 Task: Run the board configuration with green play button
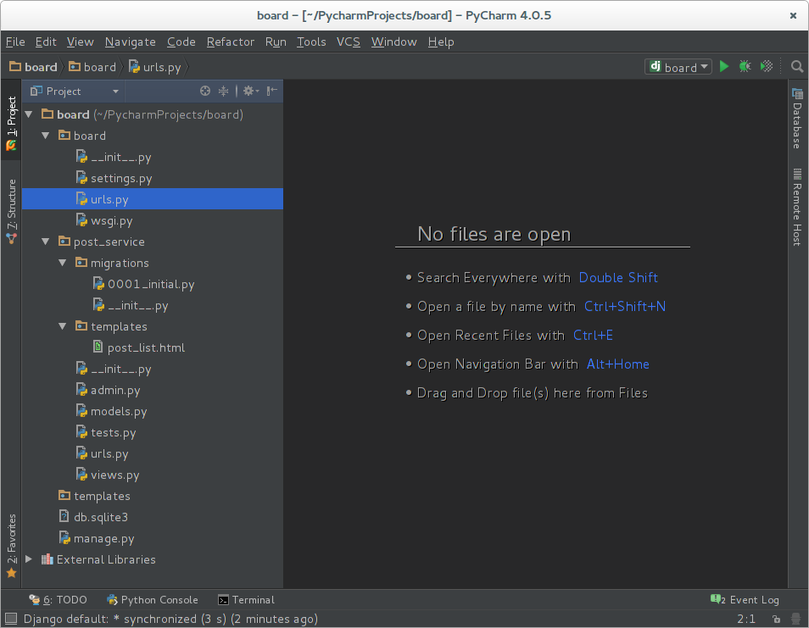click(724, 67)
